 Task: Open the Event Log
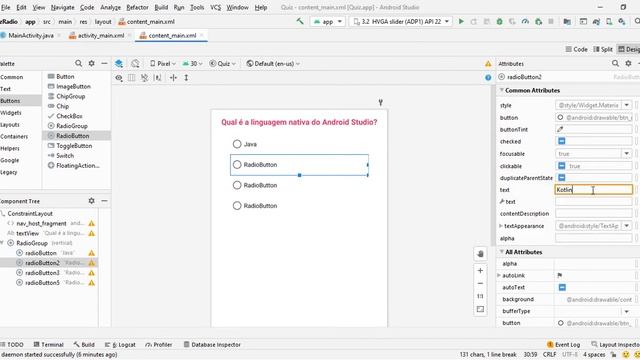click(563, 344)
